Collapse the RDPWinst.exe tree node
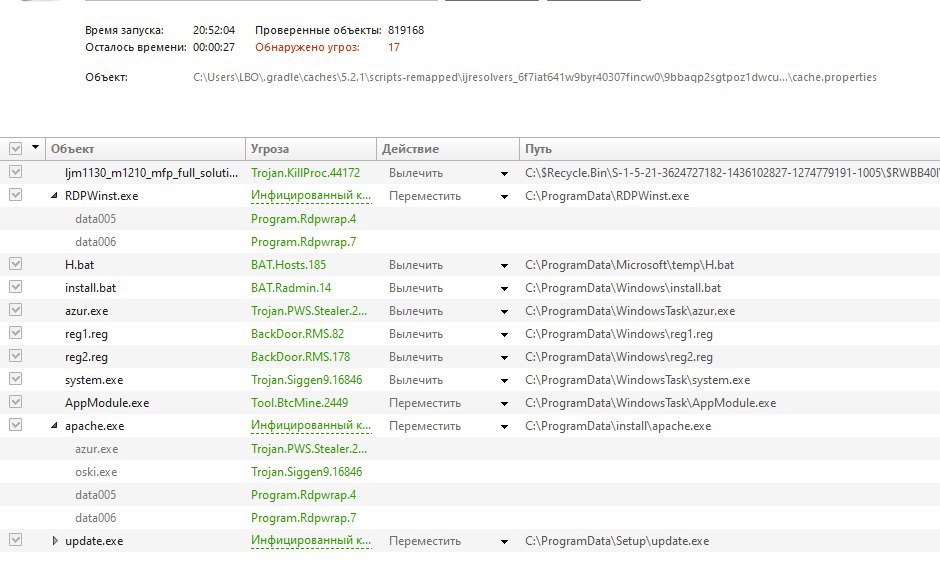Screen dimensions: 940x575 pyautogui.click(x=55, y=195)
